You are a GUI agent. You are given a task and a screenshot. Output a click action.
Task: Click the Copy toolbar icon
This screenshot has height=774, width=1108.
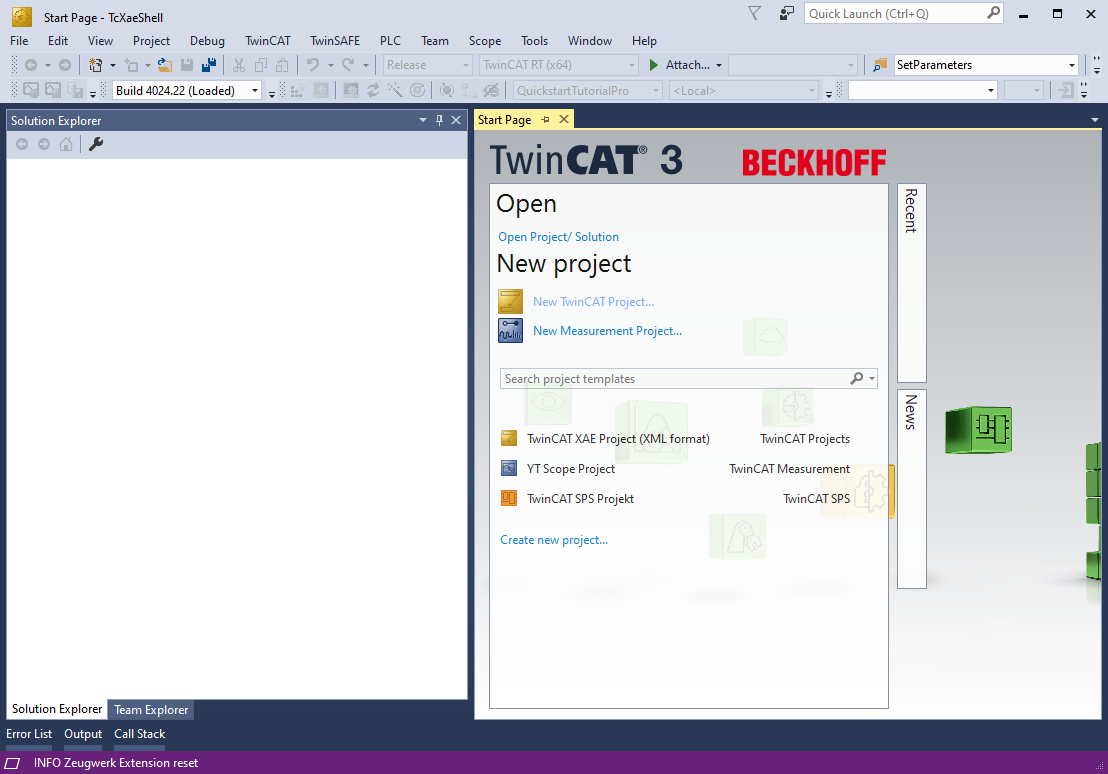point(261,65)
